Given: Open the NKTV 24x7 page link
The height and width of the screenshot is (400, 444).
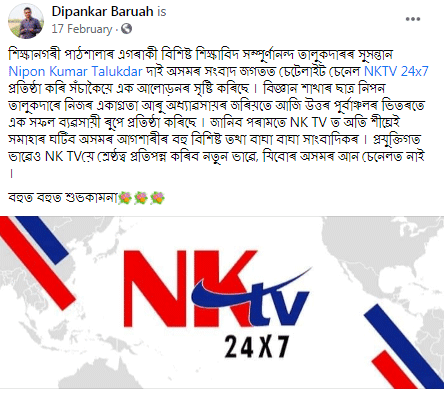Looking at the screenshot, I should click(396, 71).
